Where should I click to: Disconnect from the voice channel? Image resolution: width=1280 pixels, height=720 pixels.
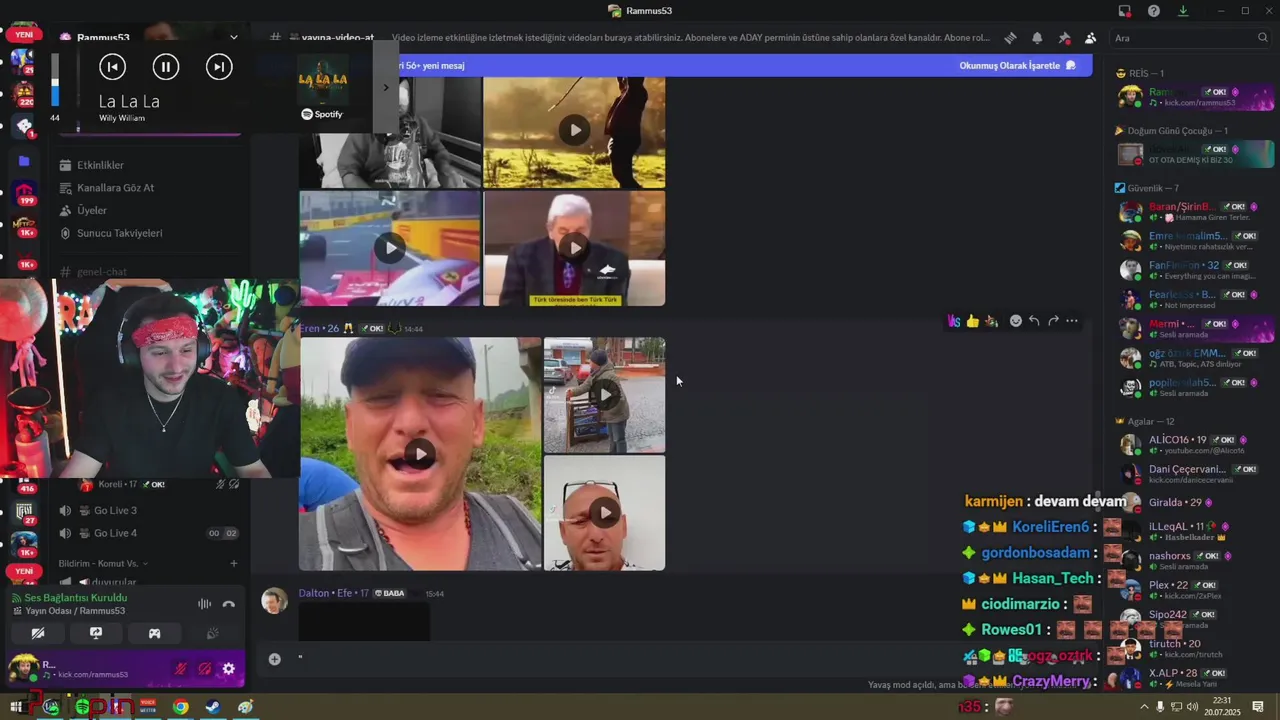point(229,604)
